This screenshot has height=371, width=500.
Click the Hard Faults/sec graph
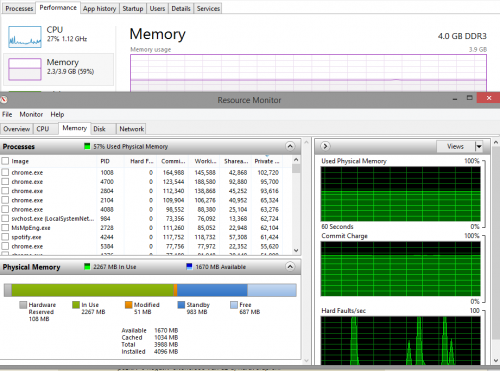pyautogui.click(x=401, y=340)
